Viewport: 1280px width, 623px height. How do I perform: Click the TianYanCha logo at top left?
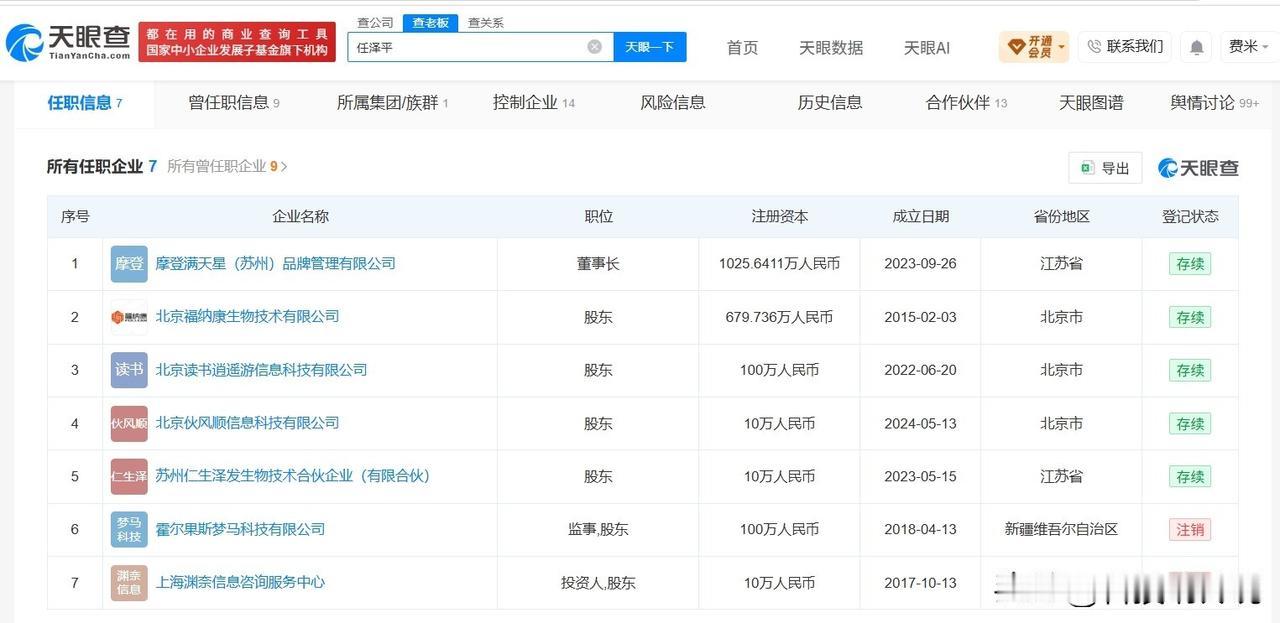tap(68, 42)
